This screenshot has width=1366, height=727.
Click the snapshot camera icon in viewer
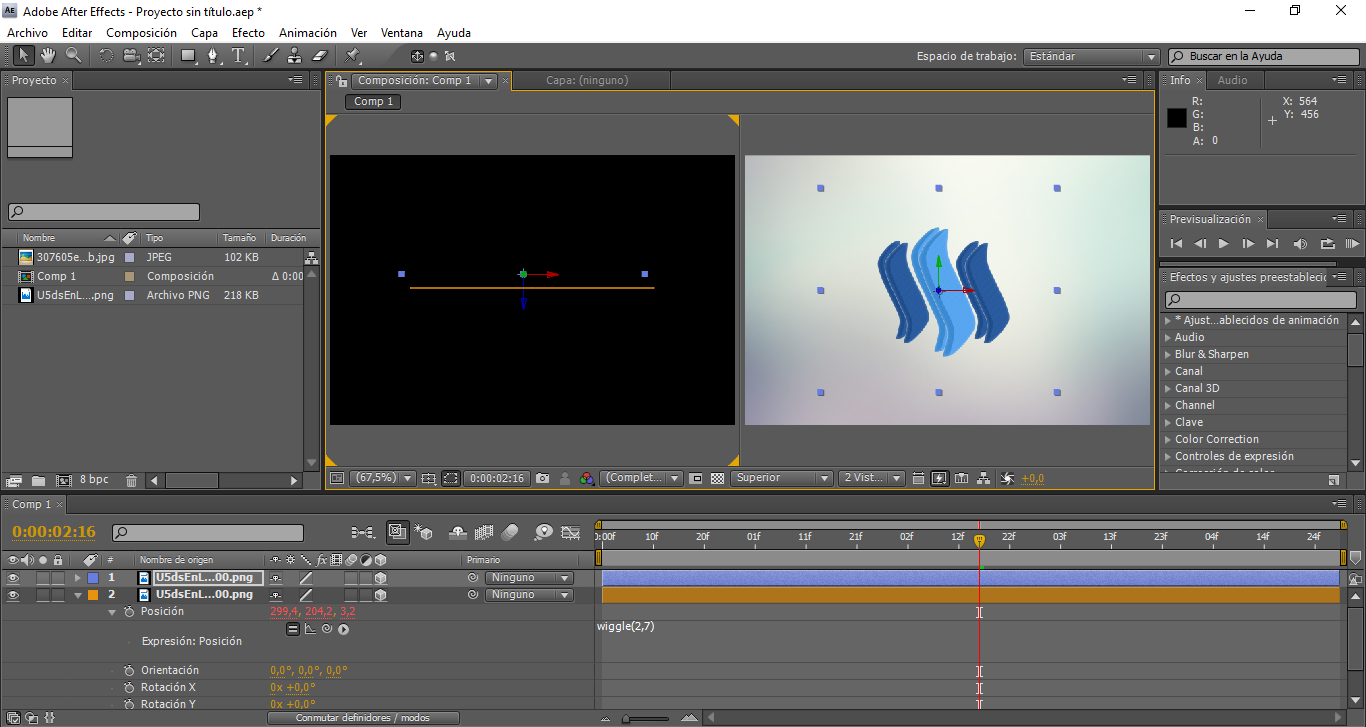click(x=542, y=478)
